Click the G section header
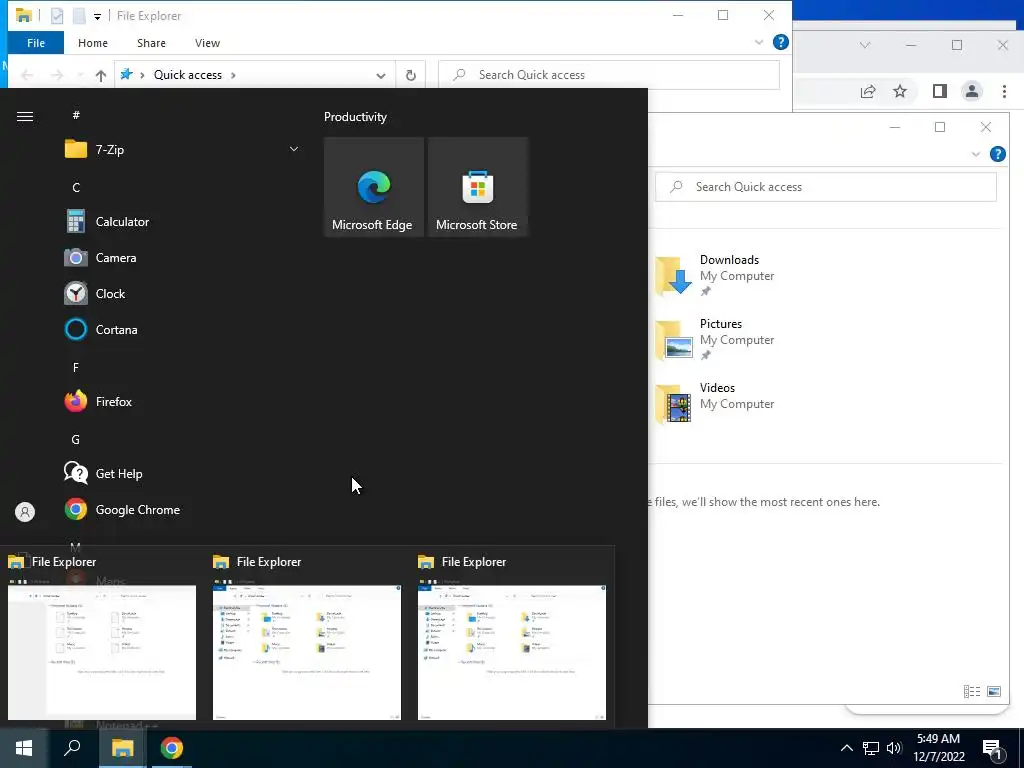This screenshot has width=1024, height=768. pos(76,440)
